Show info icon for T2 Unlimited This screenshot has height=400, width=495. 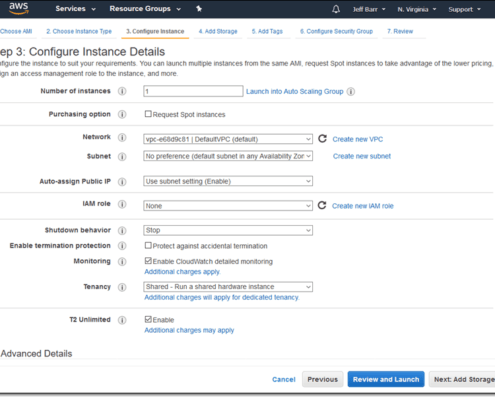click(x=122, y=320)
